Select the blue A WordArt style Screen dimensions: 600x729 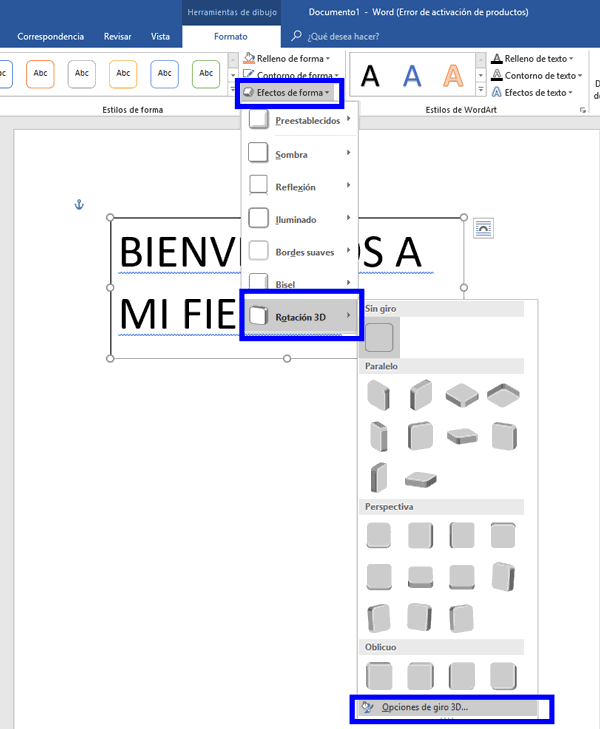412,76
